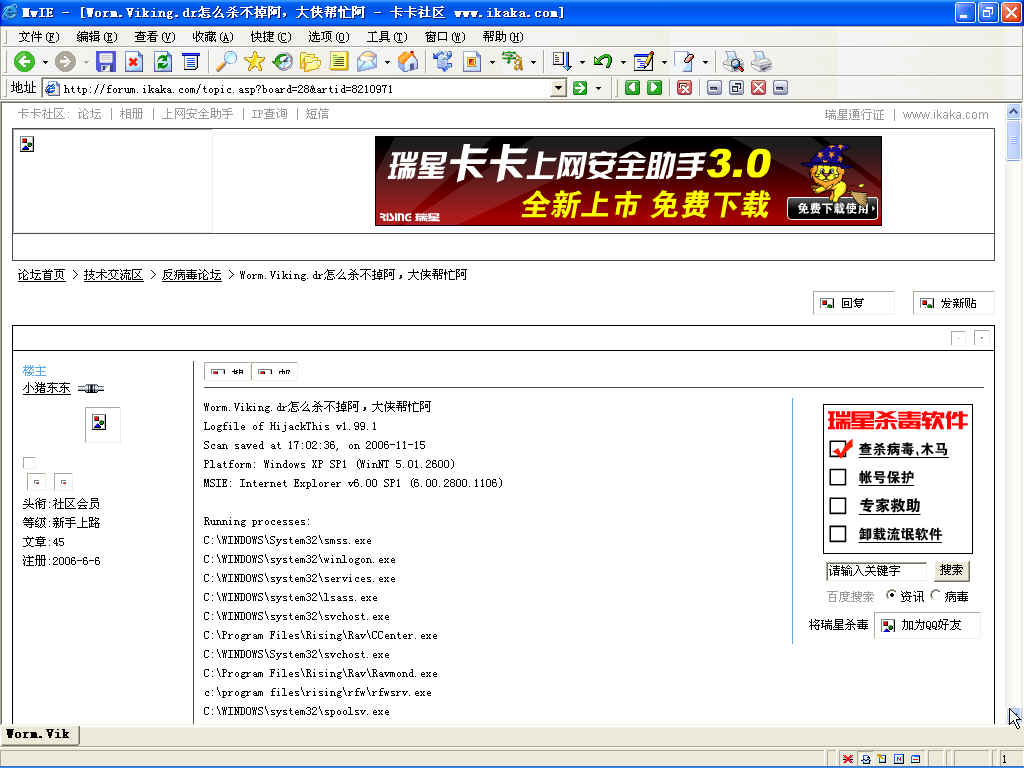Viewport: 1024px width, 768px height.
Task: Click the translate characters icon in toolbar
Action: point(513,62)
